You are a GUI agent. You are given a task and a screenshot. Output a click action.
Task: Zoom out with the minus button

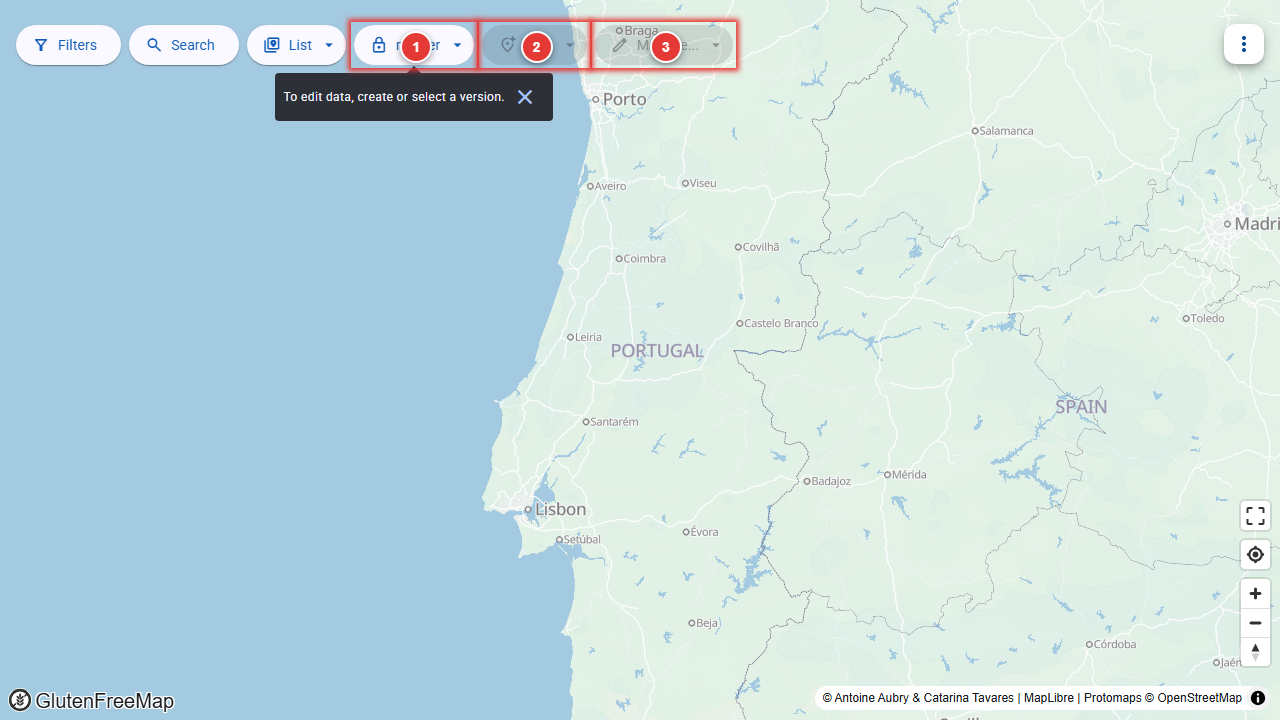click(x=1255, y=622)
